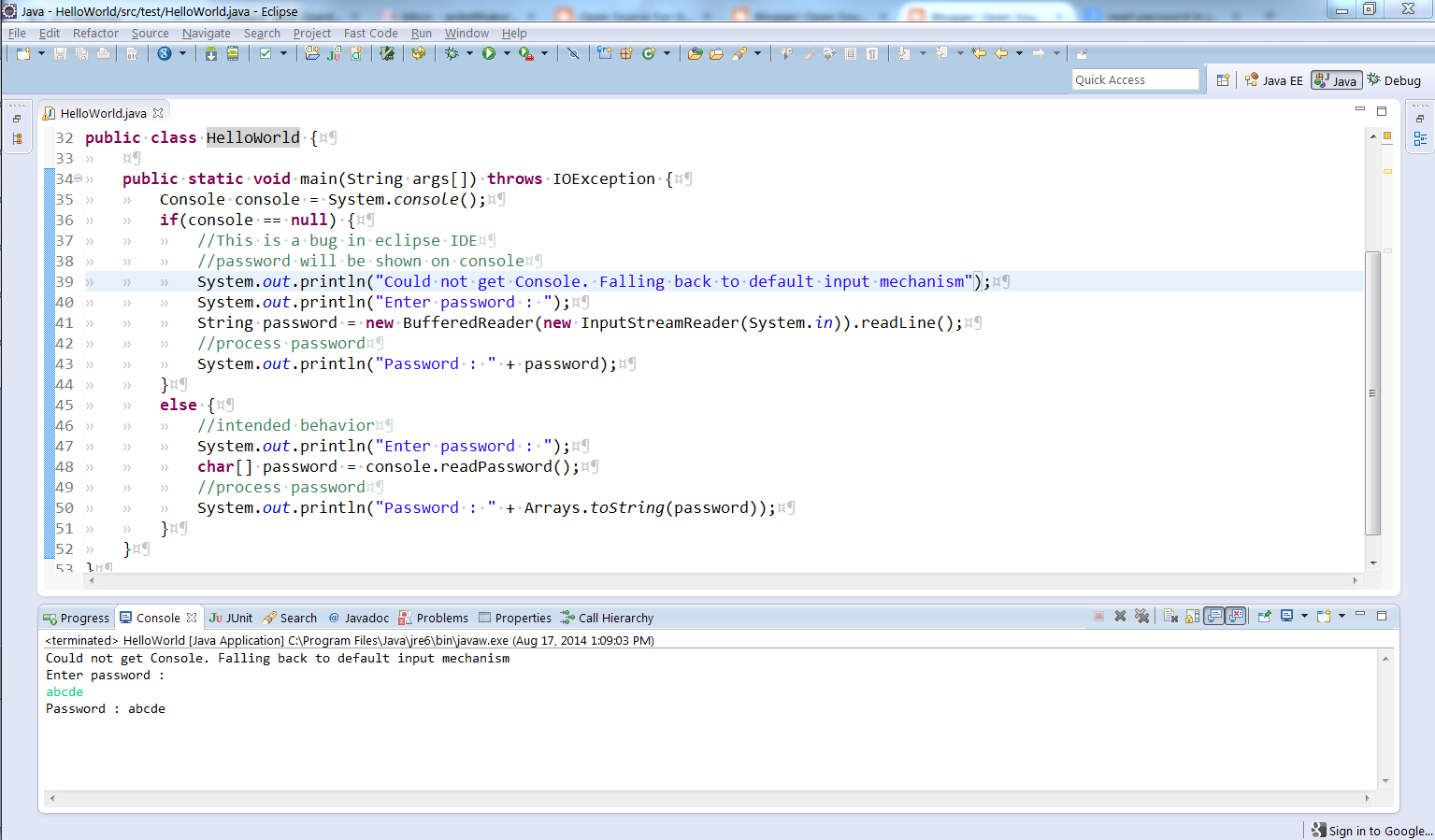Open the Run button dropdown arrow

coord(507,53)
